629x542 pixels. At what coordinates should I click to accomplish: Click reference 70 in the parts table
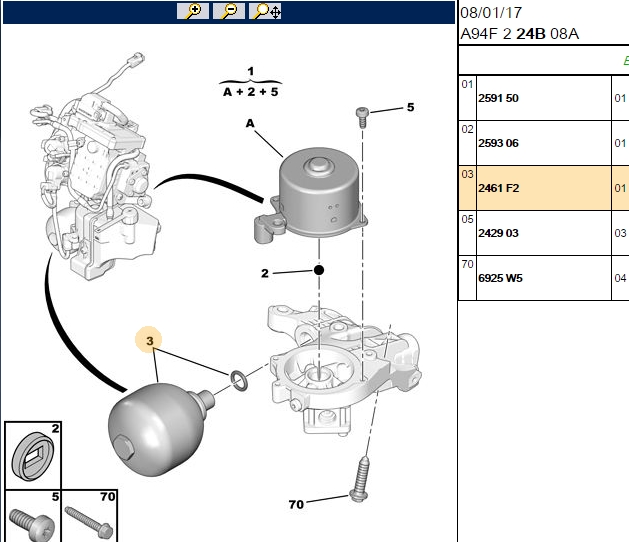(467, 264)
